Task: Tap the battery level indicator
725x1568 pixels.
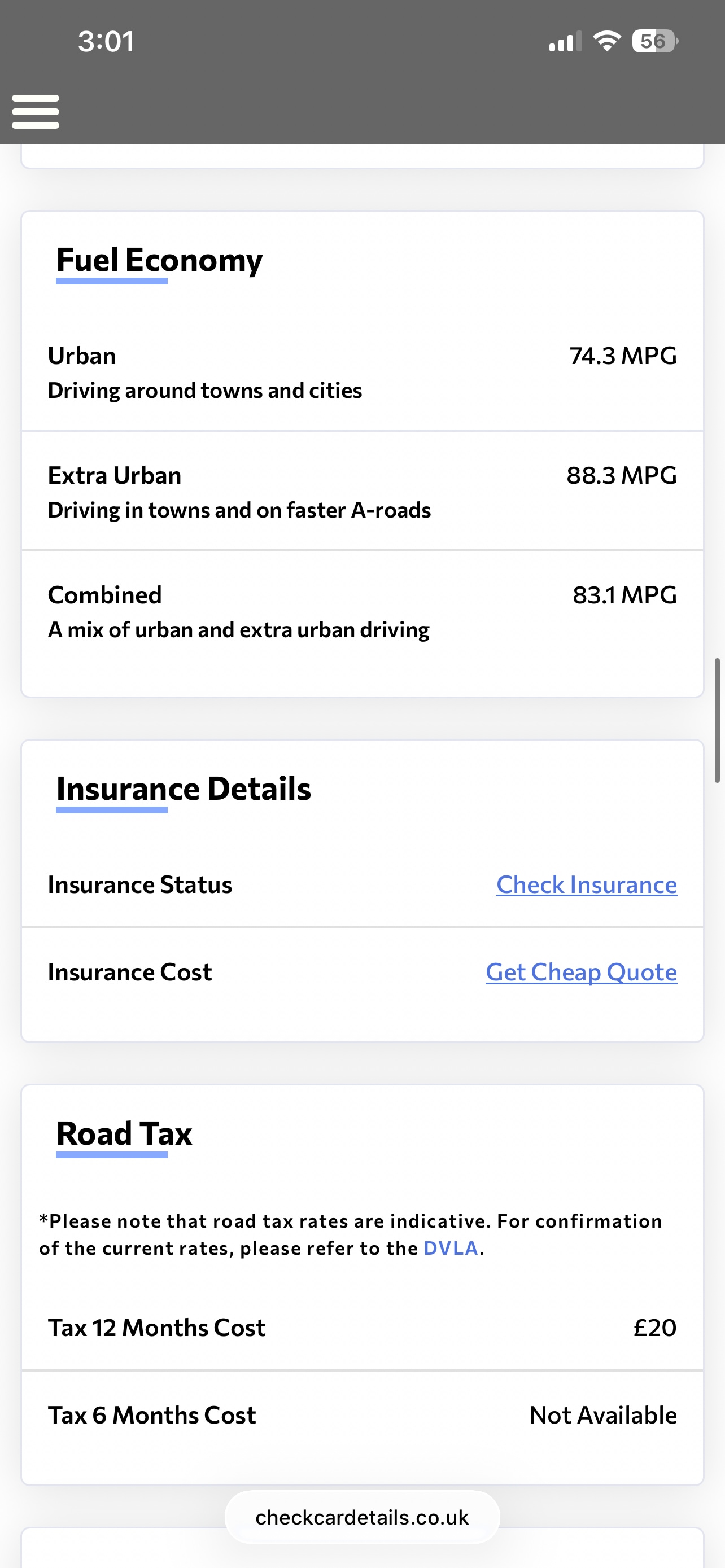Action: tap(654, 41)
